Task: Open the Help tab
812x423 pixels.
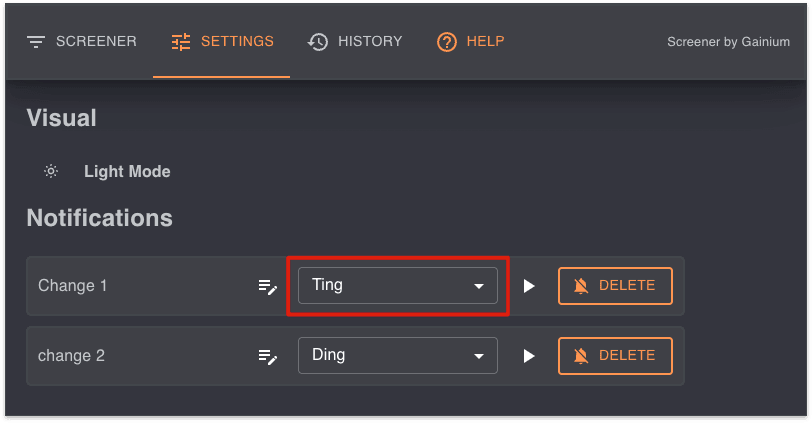Action: point(471,42)
